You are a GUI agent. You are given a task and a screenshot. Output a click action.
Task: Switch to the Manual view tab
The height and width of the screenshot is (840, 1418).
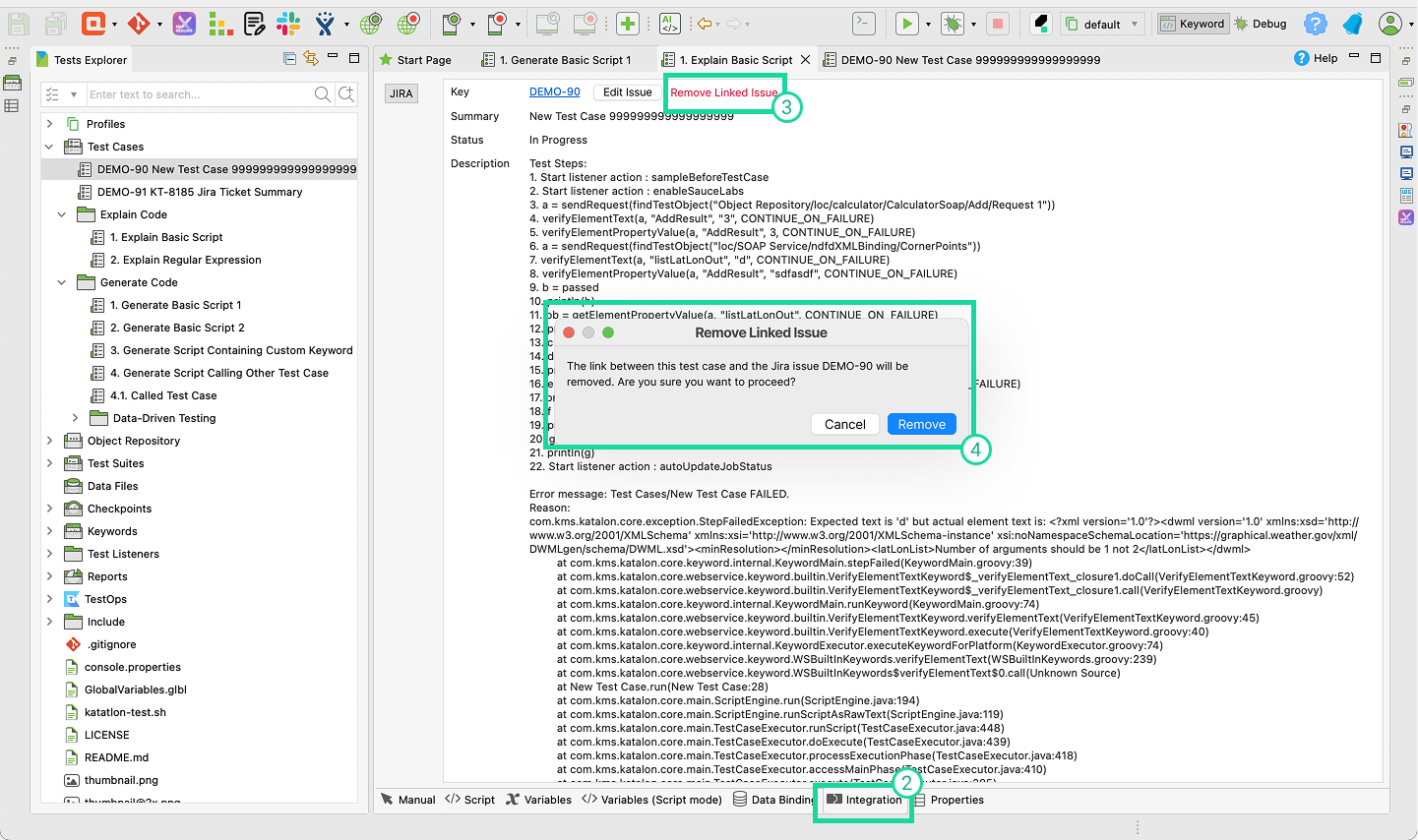click(408, 800)
